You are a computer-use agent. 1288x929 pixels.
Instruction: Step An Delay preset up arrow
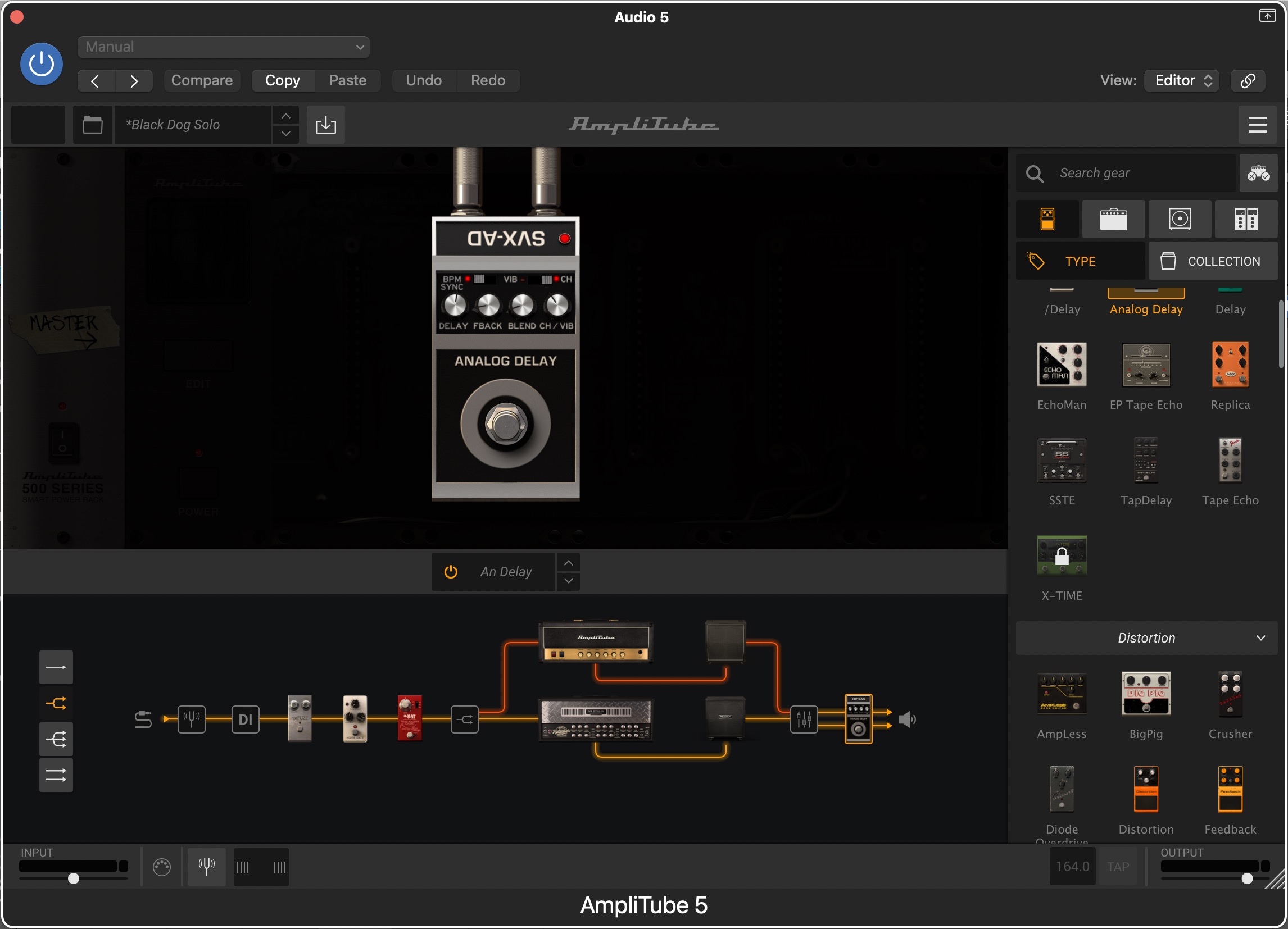pyautogui.click(x=569, y=563)
